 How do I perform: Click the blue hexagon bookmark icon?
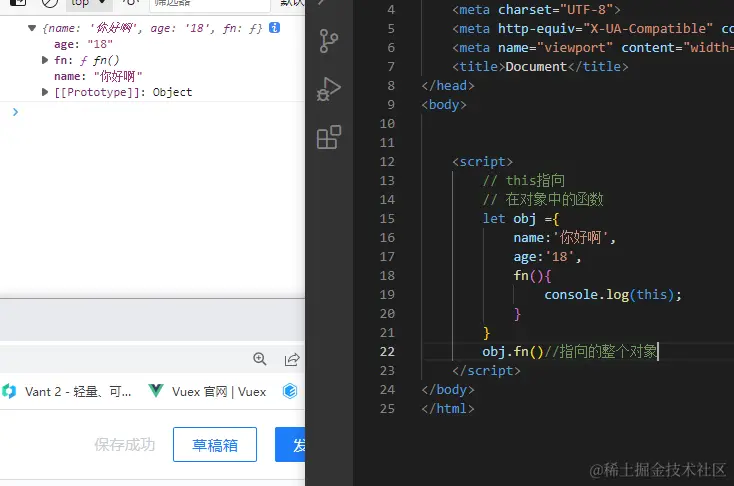[290, 391]
